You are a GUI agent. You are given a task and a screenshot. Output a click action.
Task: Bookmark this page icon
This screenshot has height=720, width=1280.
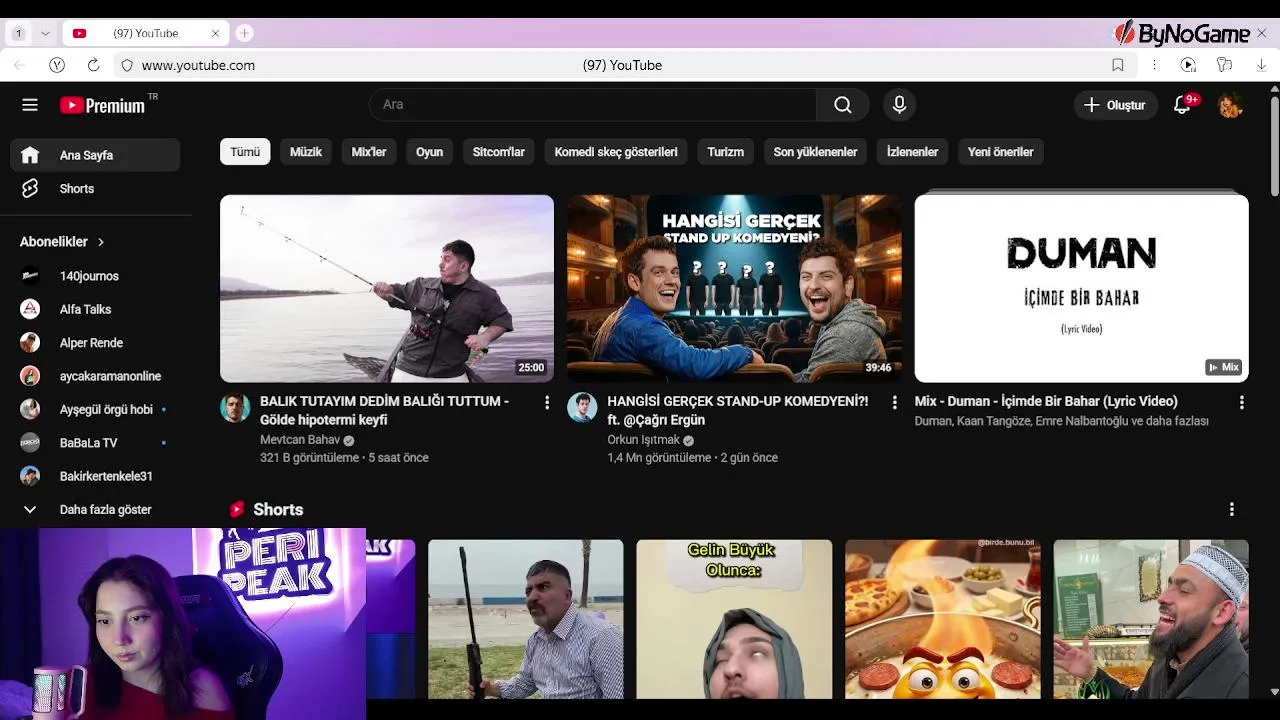[1118, 65]
